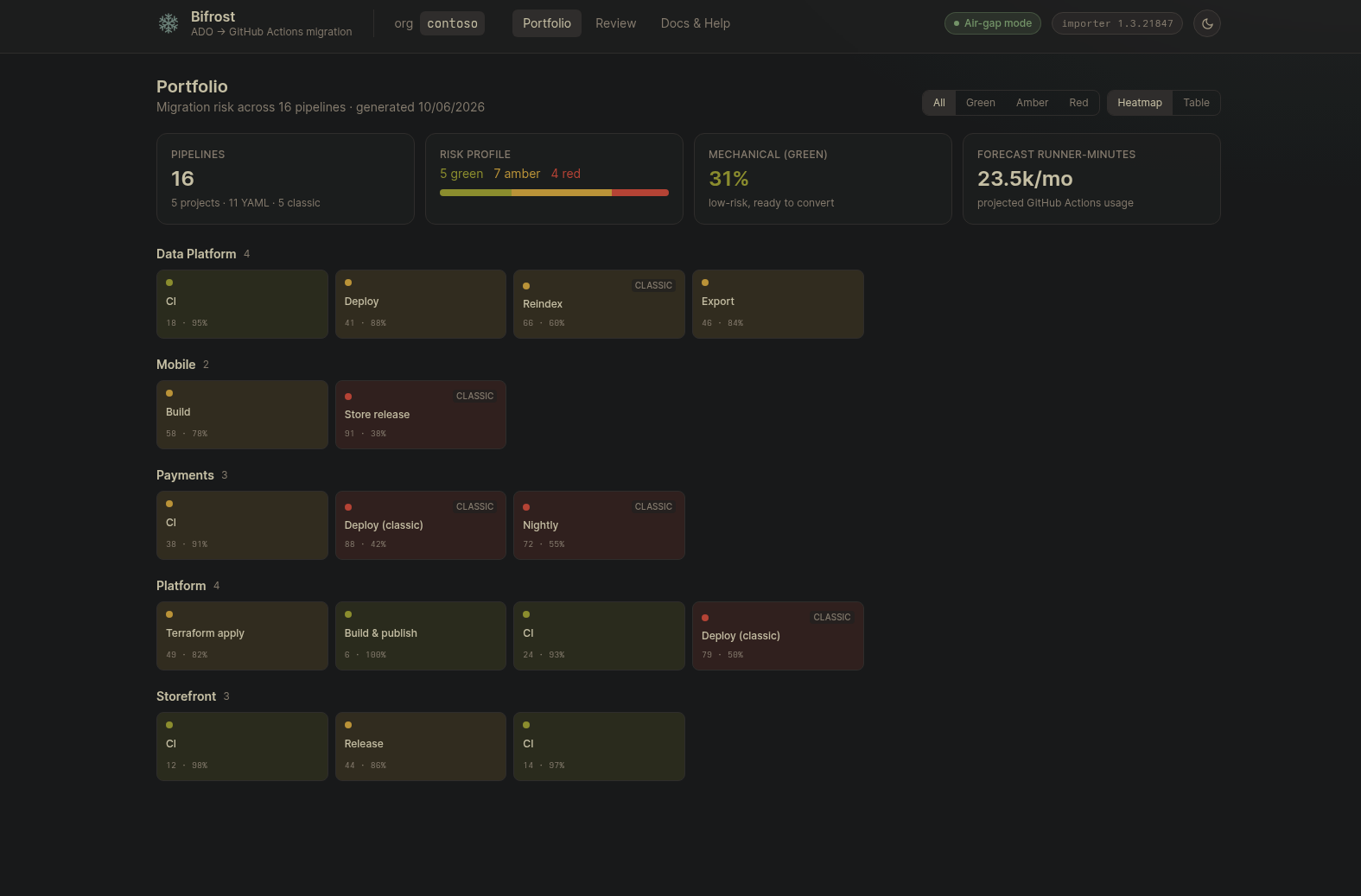Viewport: 1361px width, 896px height.
Task: Open the Storefront Release pipeline tile
Action: click(x=421, y=747)
